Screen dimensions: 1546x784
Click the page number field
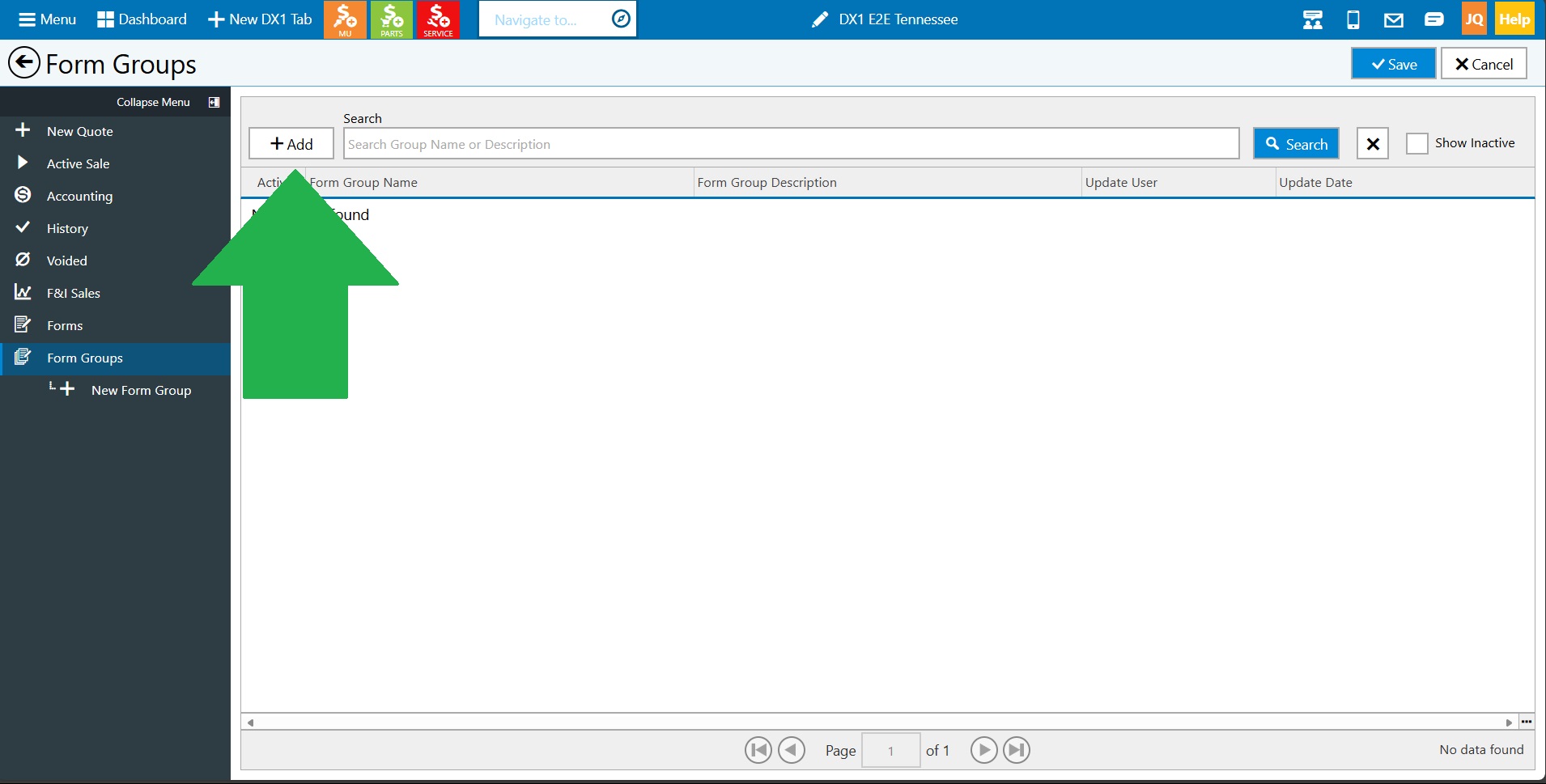tap(890, 750)
